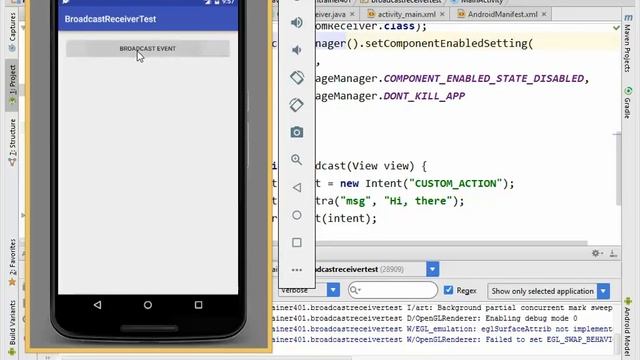The height and width of the screenshot is (360, 640).
Task: Open the process selector dropdown arrow
Action: tap(433, 269)
